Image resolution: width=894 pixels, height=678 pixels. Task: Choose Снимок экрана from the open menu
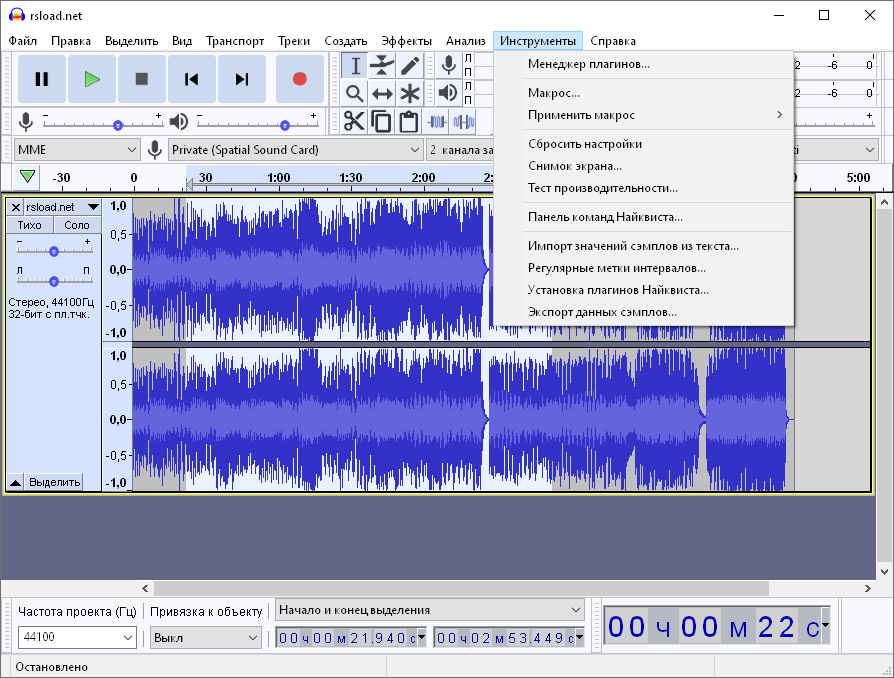(575, 166)
